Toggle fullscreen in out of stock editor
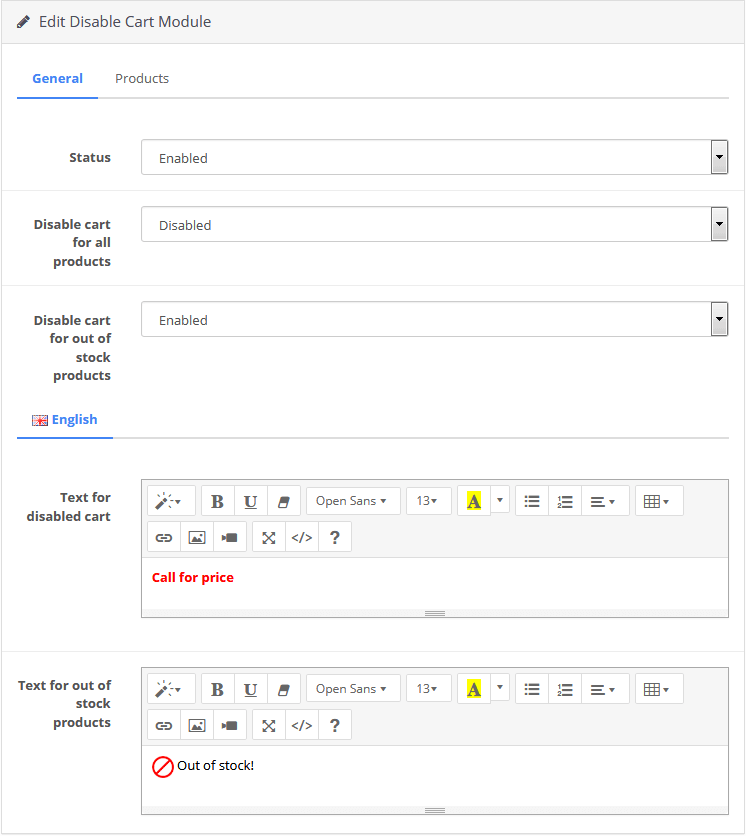The image size is (746, 836). click(x=269, y=725)
